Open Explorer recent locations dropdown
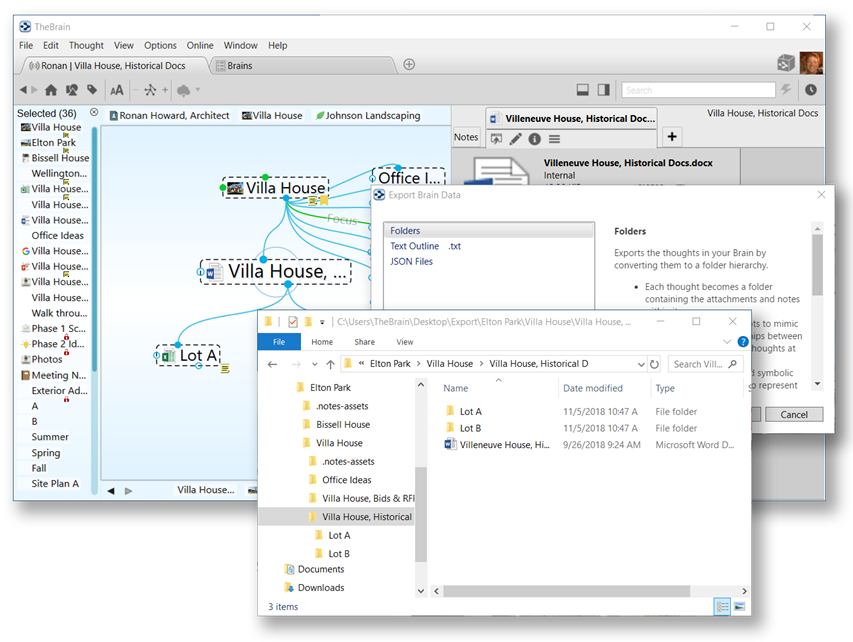The image size is (853, 642). [314, 364]
